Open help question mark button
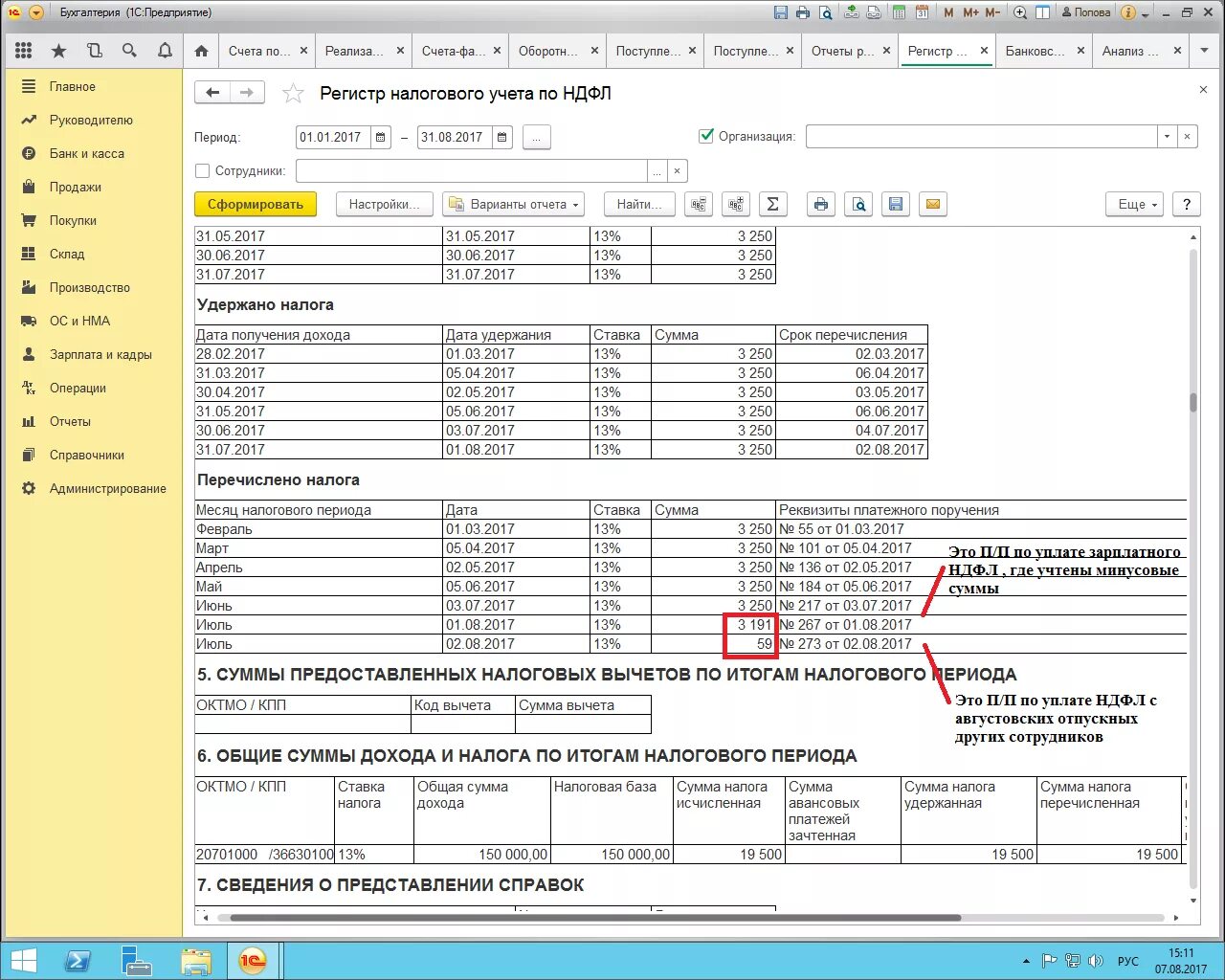 (1187, 204)
